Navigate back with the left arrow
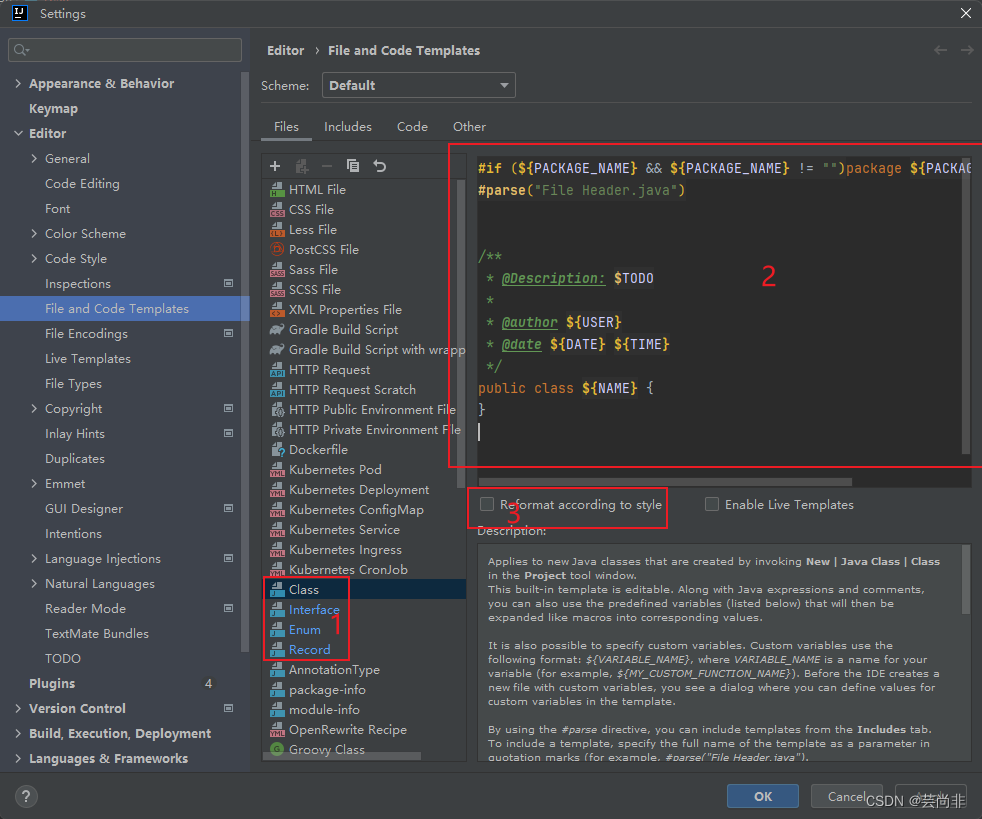Viewport: 982px width, 819px height. click(940, 50)
